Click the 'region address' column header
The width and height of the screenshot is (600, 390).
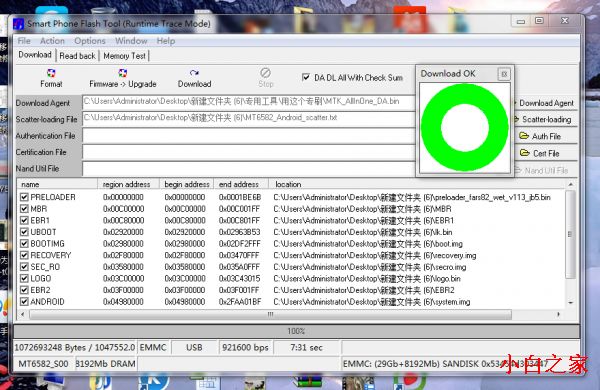pyautogui.click(x=129, y=184)
